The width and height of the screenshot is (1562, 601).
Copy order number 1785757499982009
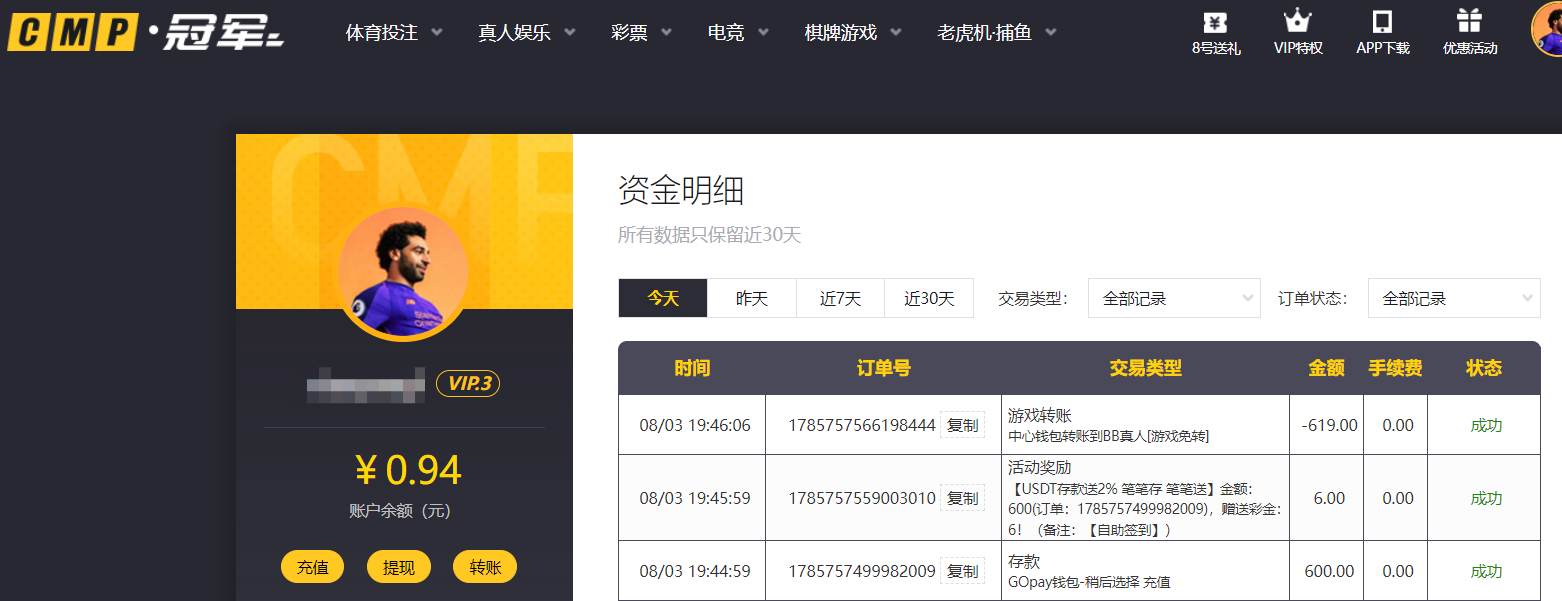click(962, 571)
